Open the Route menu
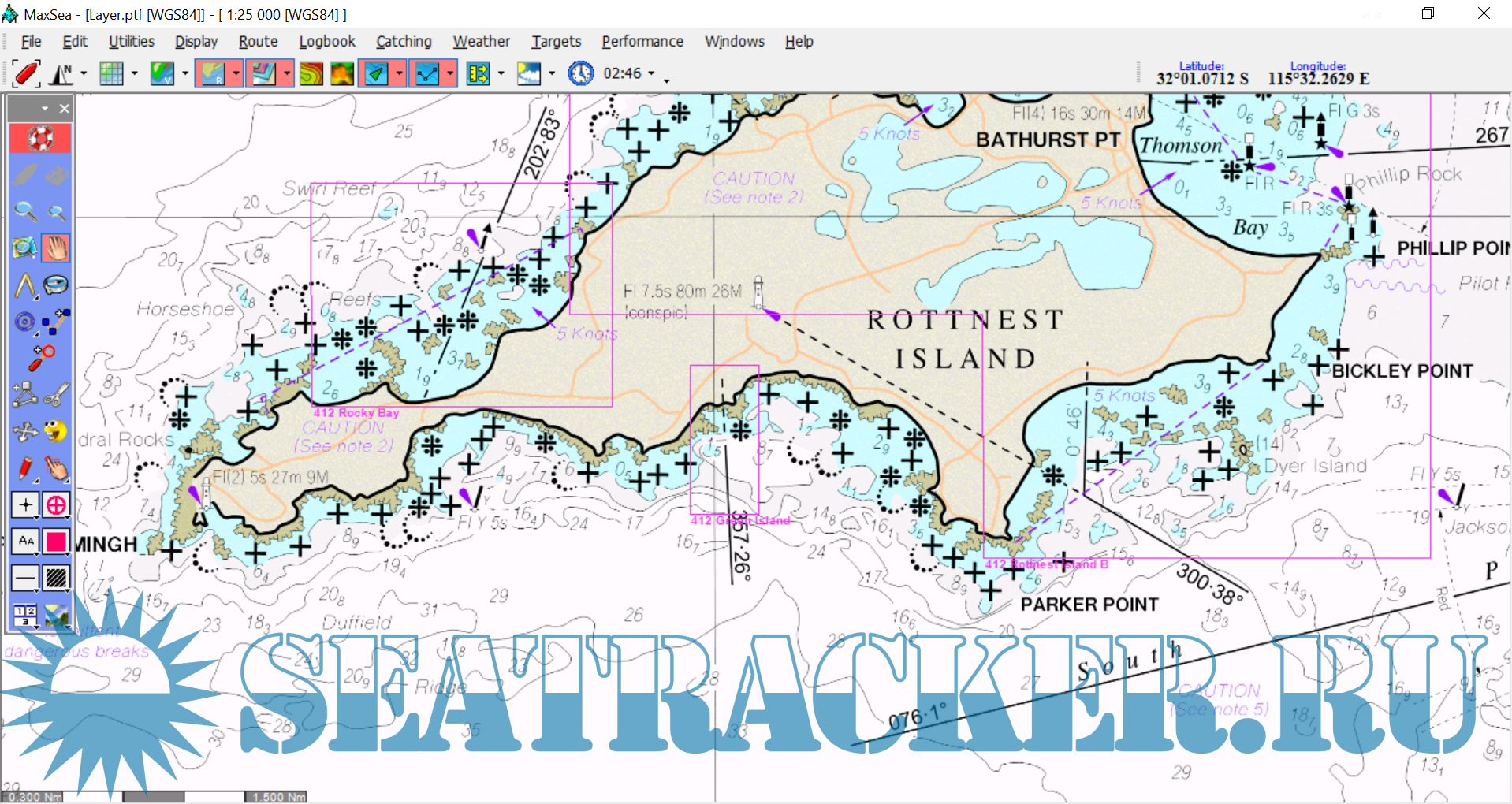Screen dimensions: 1512x804 pos(258,42)
